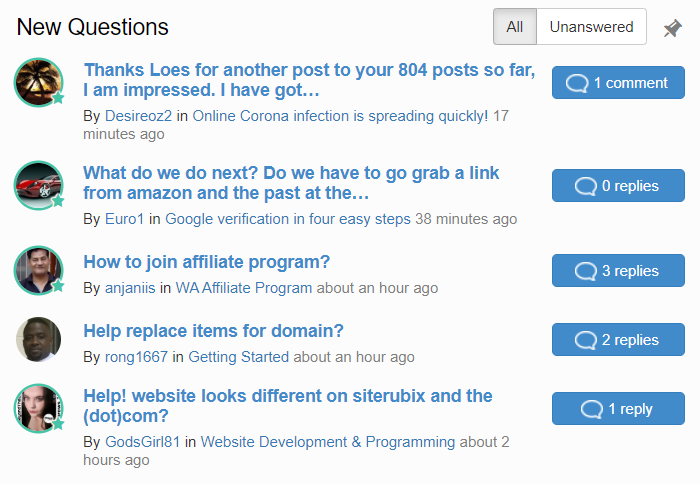Select the All filter toggle

point(515,27)
